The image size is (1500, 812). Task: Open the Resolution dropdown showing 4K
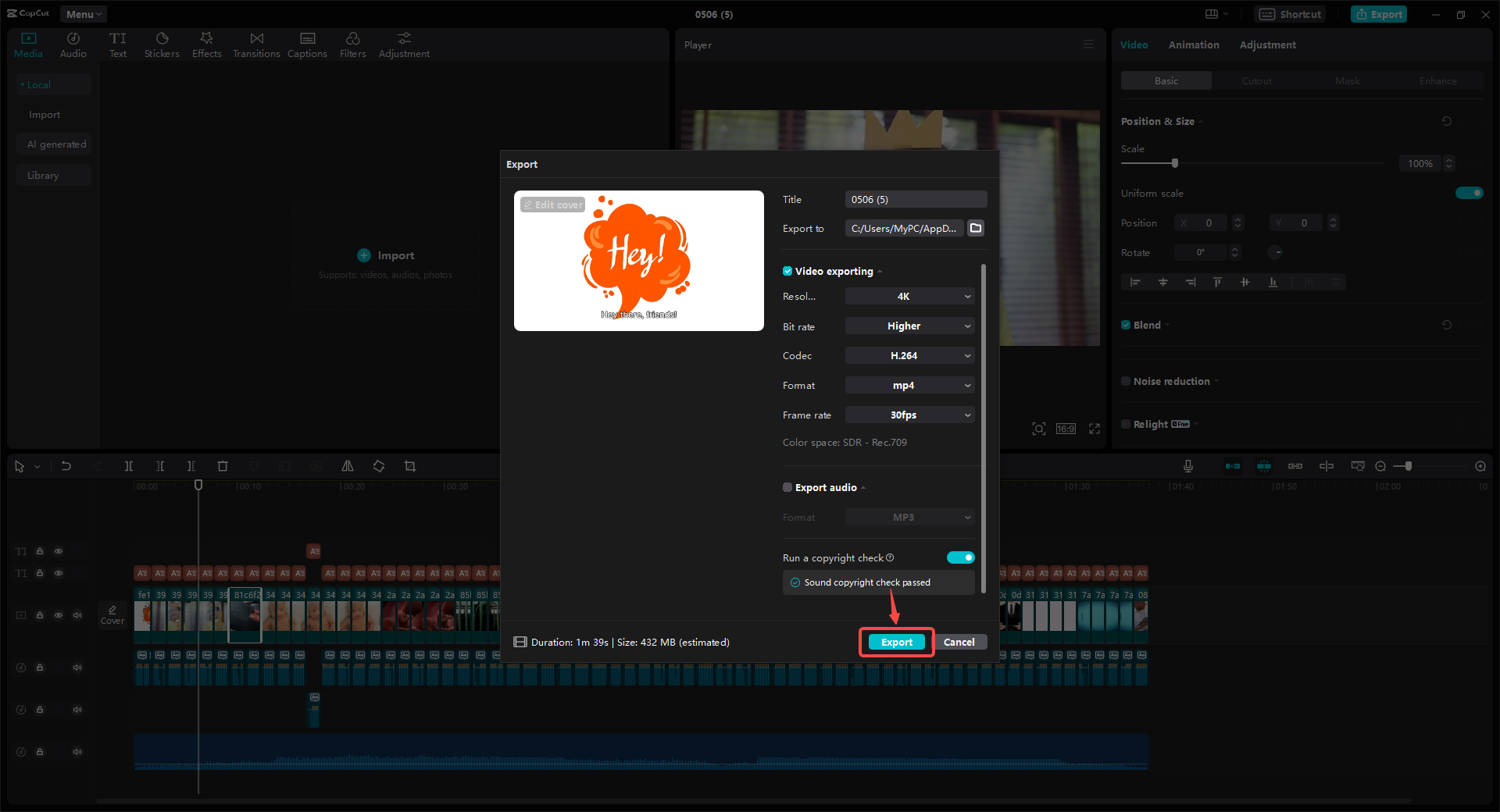point(909,296)
